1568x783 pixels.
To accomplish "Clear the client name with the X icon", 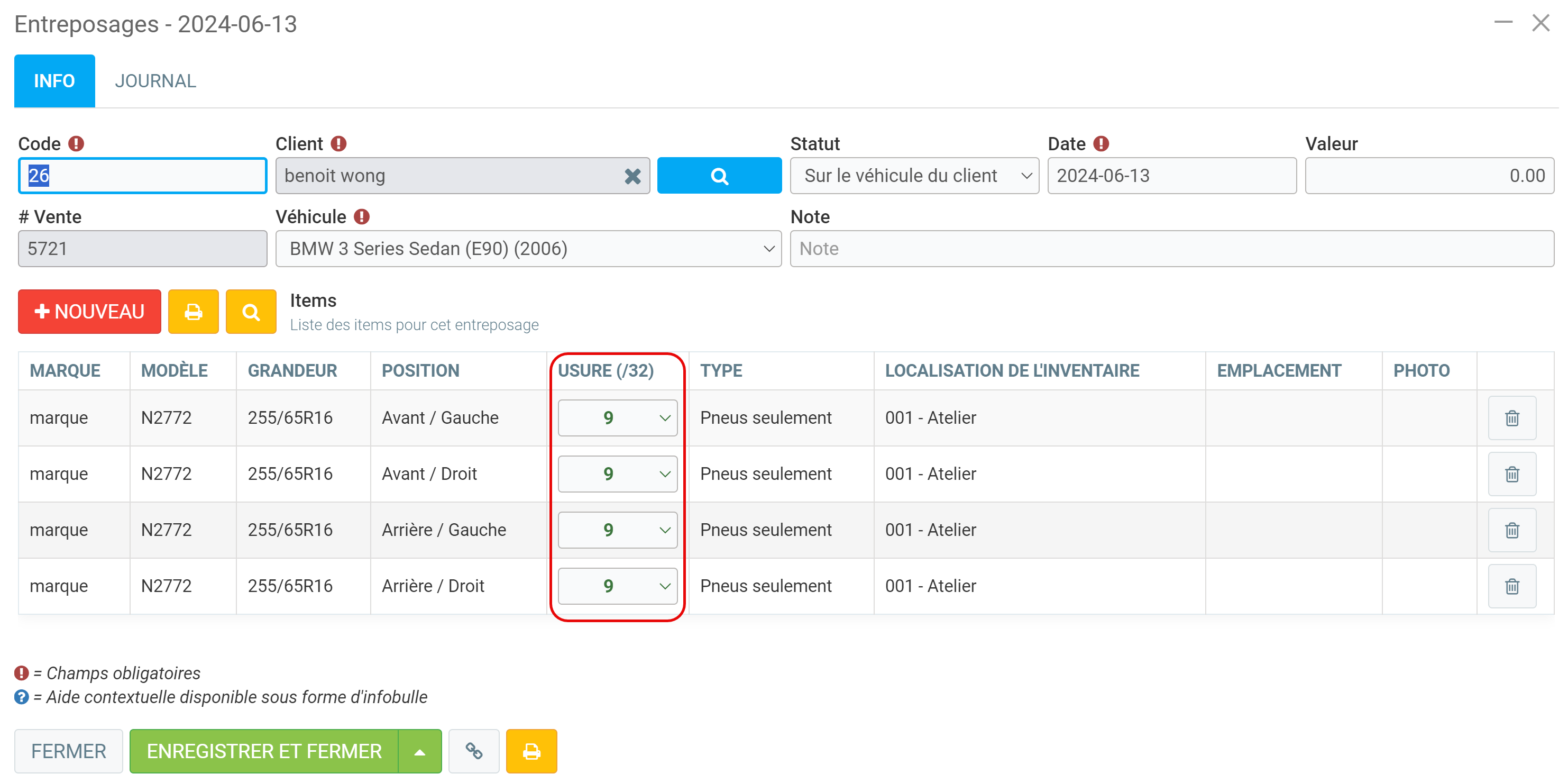I will 632,177.
